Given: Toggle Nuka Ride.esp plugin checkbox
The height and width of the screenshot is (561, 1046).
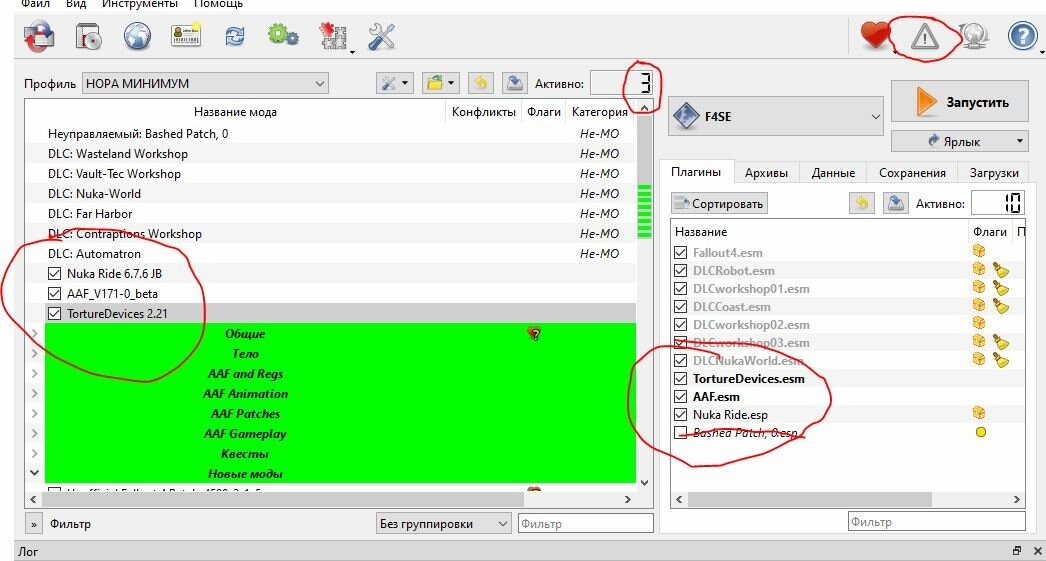Looking at the screenshot, I should coord(680,414).
